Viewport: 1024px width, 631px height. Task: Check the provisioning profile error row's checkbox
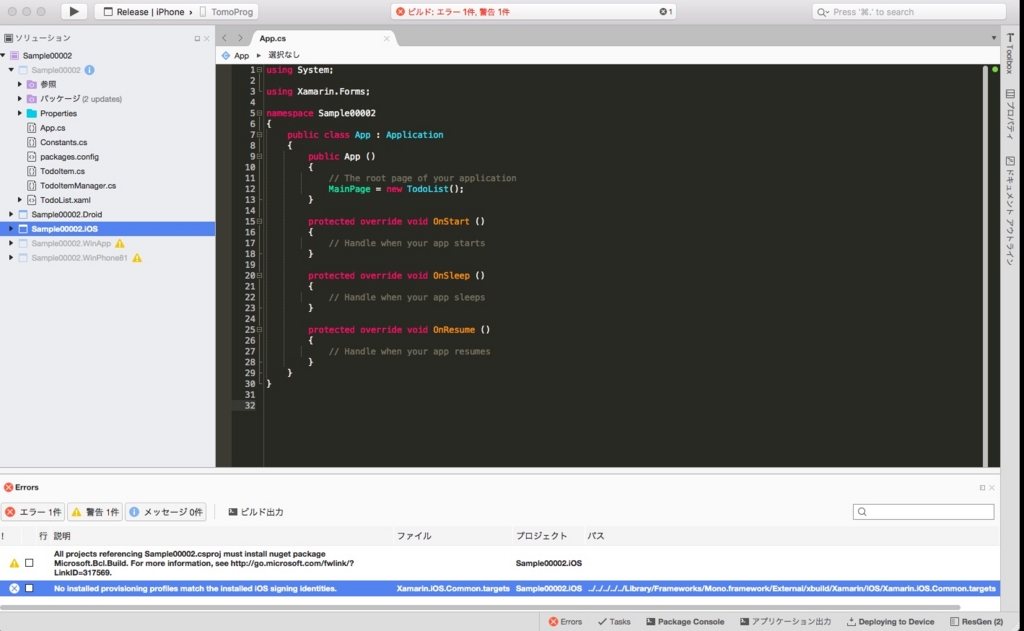(x=29, y=589)
